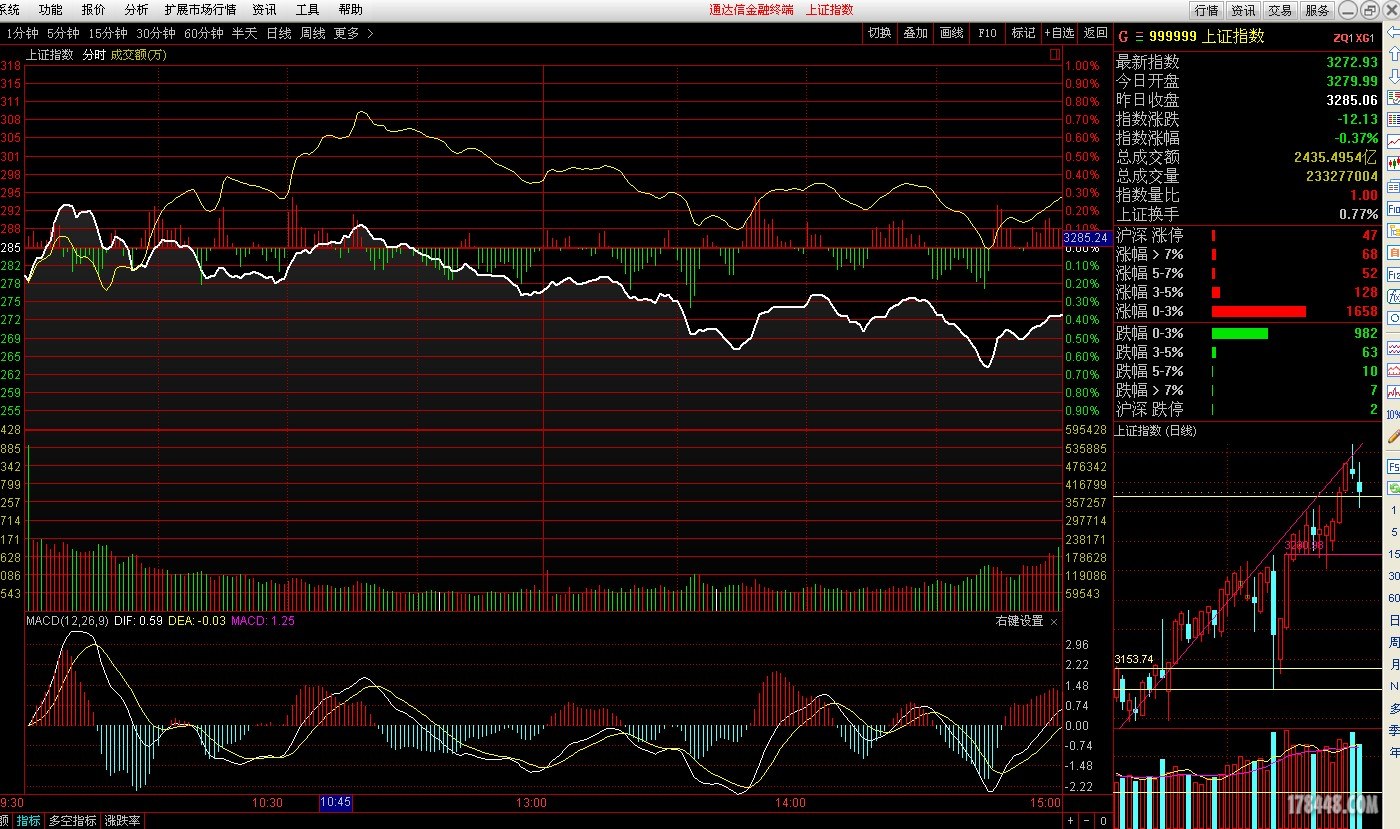
Task: Open the candlestick chart icon in right sidebar
Action: 1393,163
